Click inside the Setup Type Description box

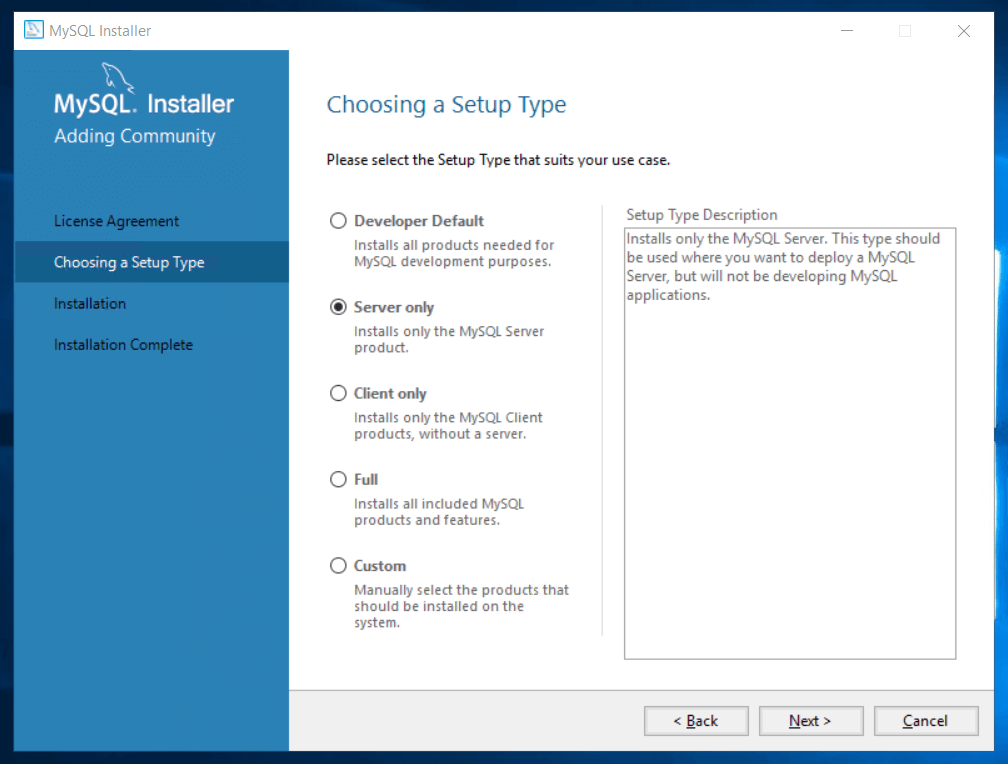(789, 480)
